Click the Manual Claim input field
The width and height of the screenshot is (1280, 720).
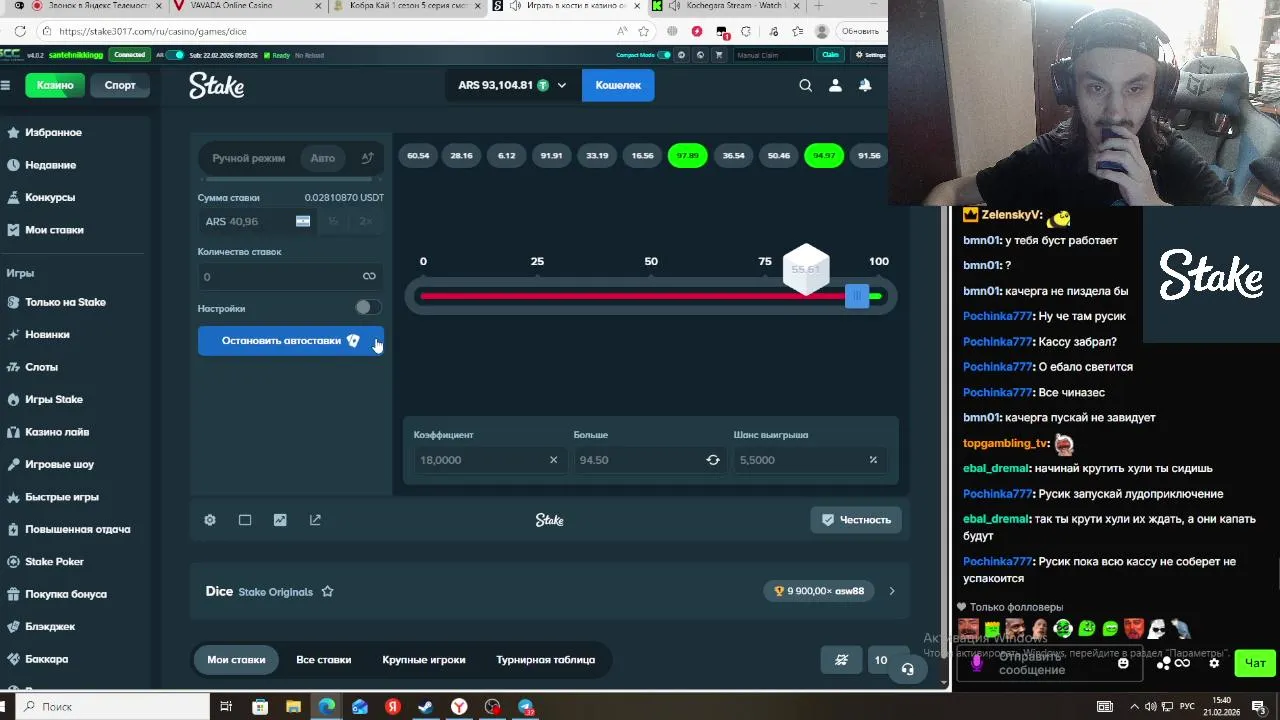774,55
